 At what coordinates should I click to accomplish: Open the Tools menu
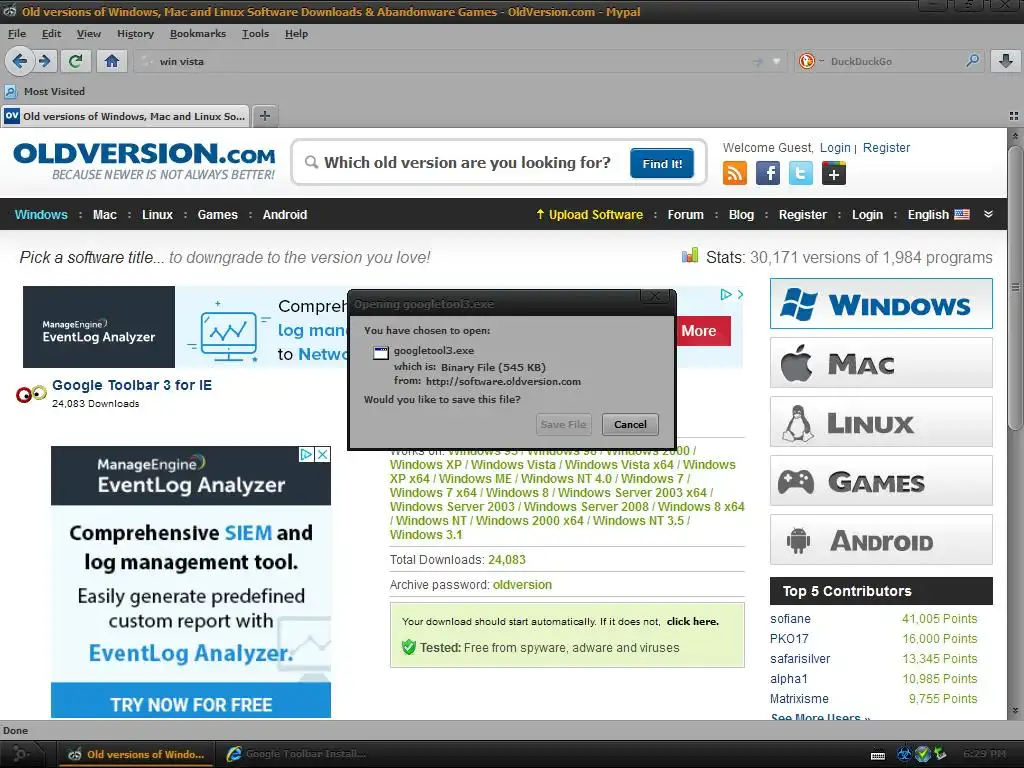pos(255,33)
